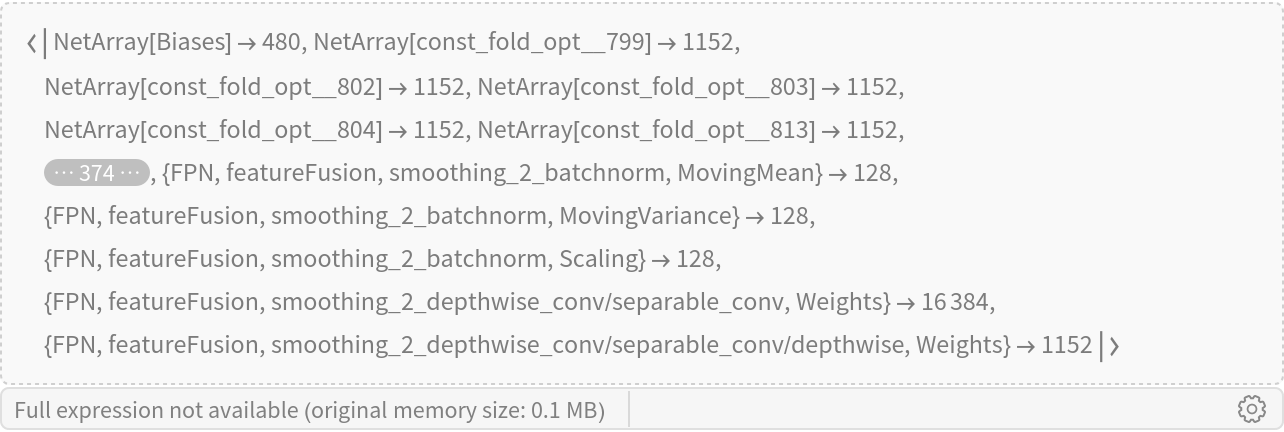Select the NetArray[const_fold_opt__813] key
The image size is (1284, 432).
(x=646, y=130)
